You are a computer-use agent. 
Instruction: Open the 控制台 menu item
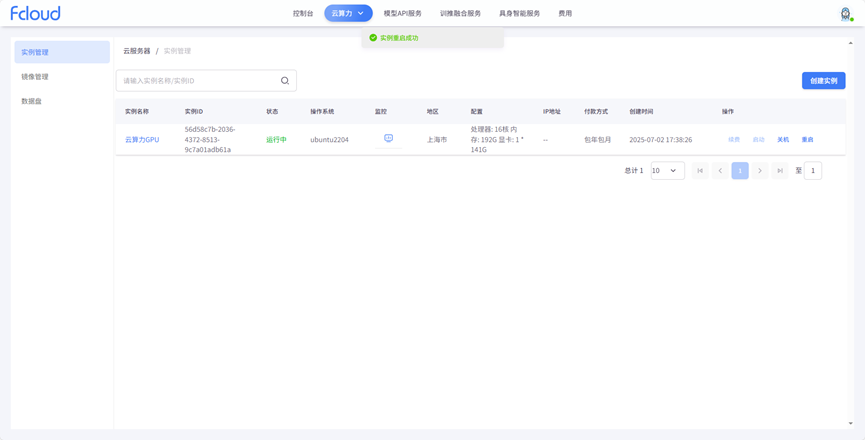303,13
